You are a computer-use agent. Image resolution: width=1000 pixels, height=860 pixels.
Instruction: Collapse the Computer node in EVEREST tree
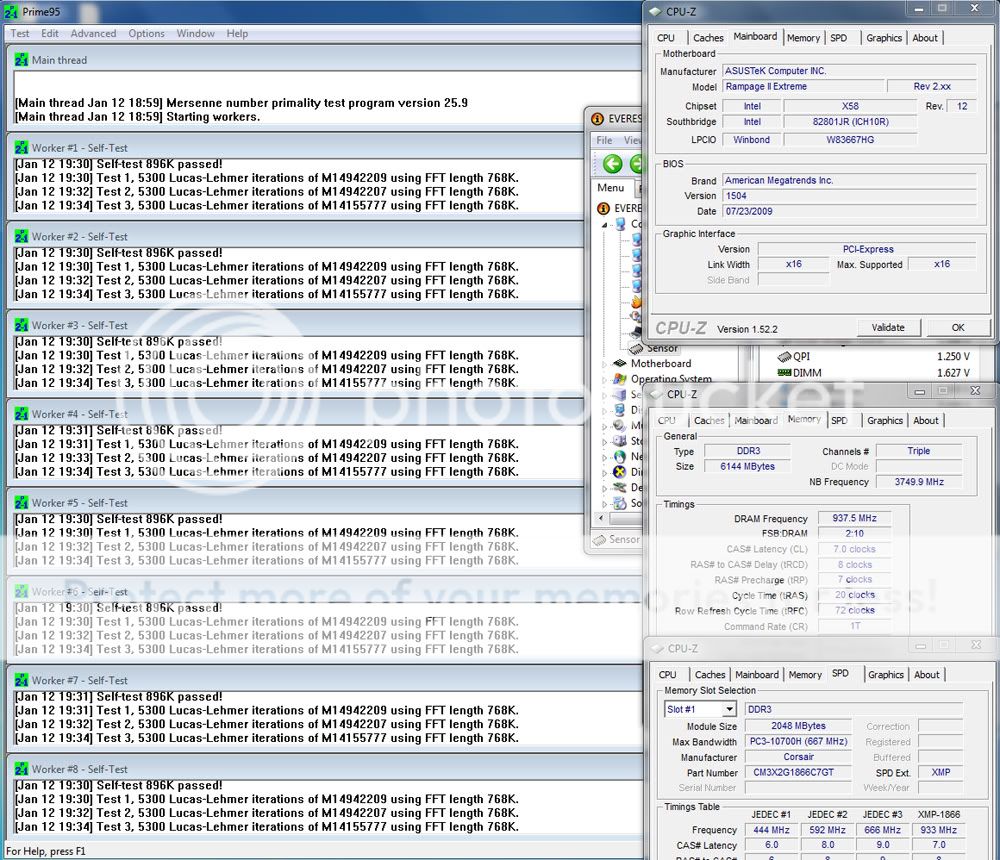click(605, 225)
